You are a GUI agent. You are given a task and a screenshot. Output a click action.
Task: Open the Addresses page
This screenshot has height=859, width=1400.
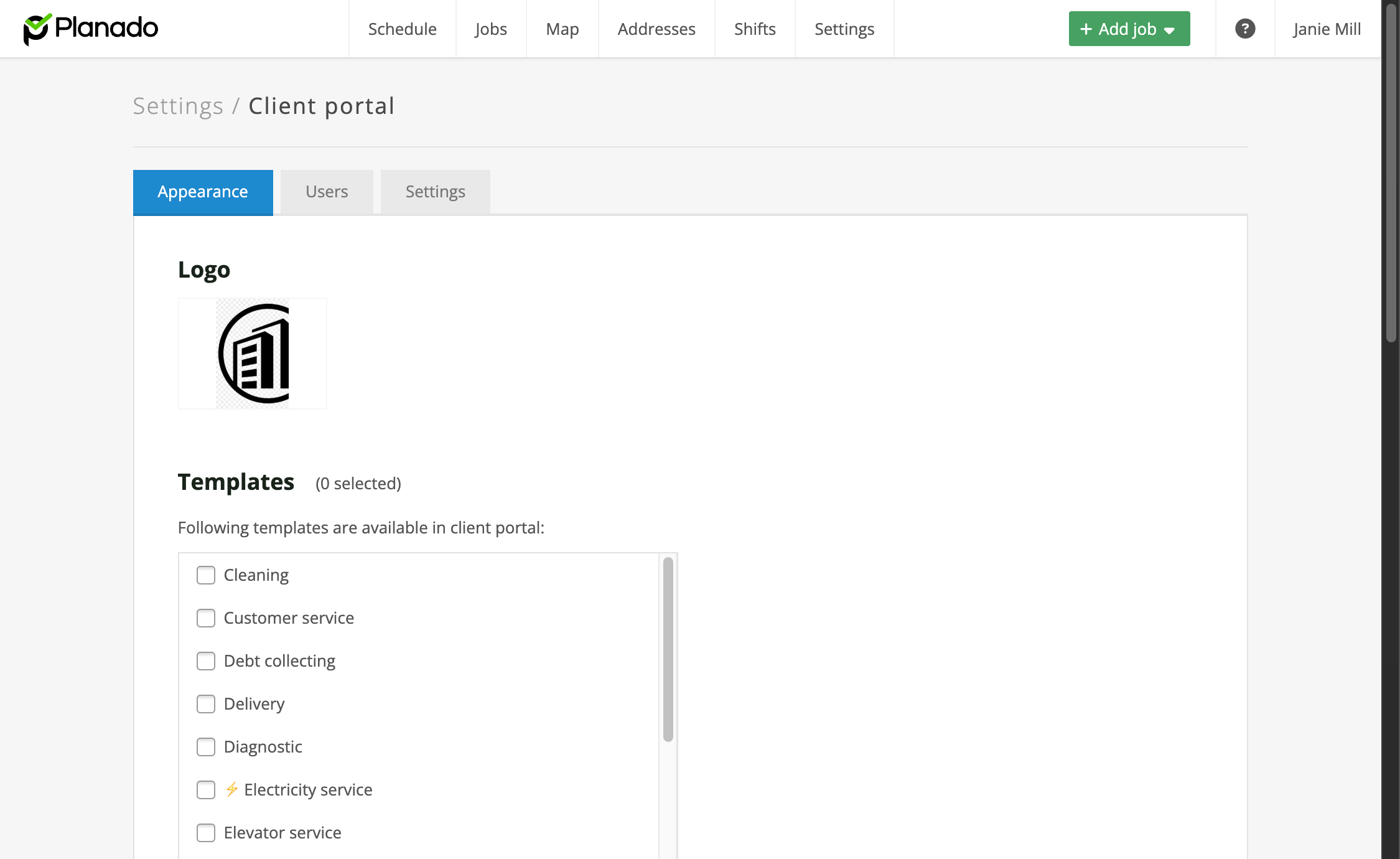tap(656, 29)
